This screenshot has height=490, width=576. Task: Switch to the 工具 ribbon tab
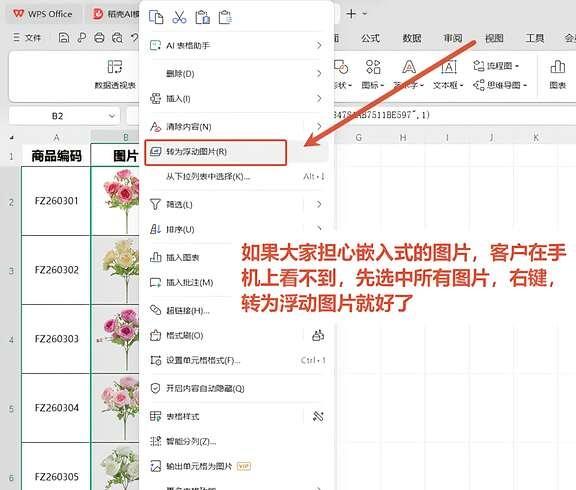[534, 38]
